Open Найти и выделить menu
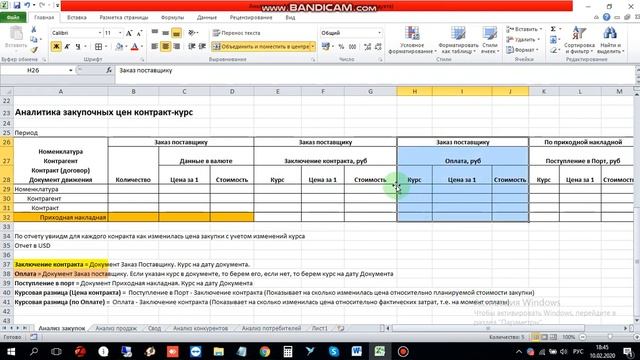 coord(610,40)
